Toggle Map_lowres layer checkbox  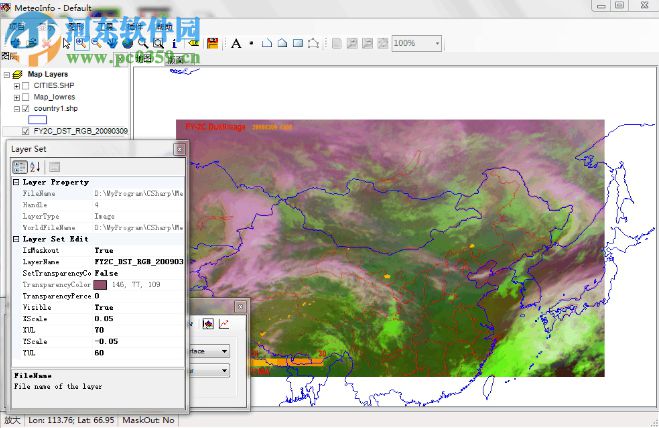(26, 97)
